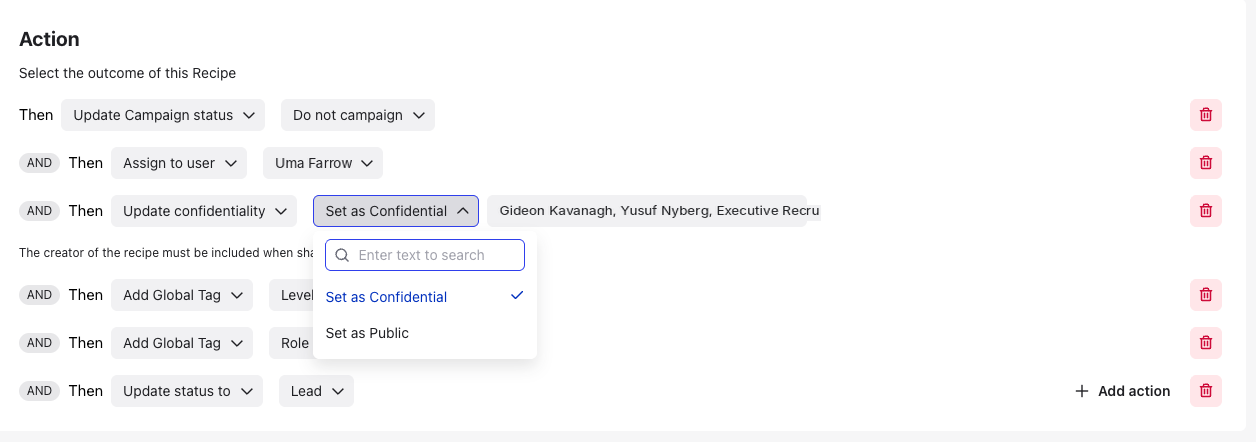Click the Add action button
Image resolution: width=1256 pixels, height=442 pixels.
[x=1122, y=391]
